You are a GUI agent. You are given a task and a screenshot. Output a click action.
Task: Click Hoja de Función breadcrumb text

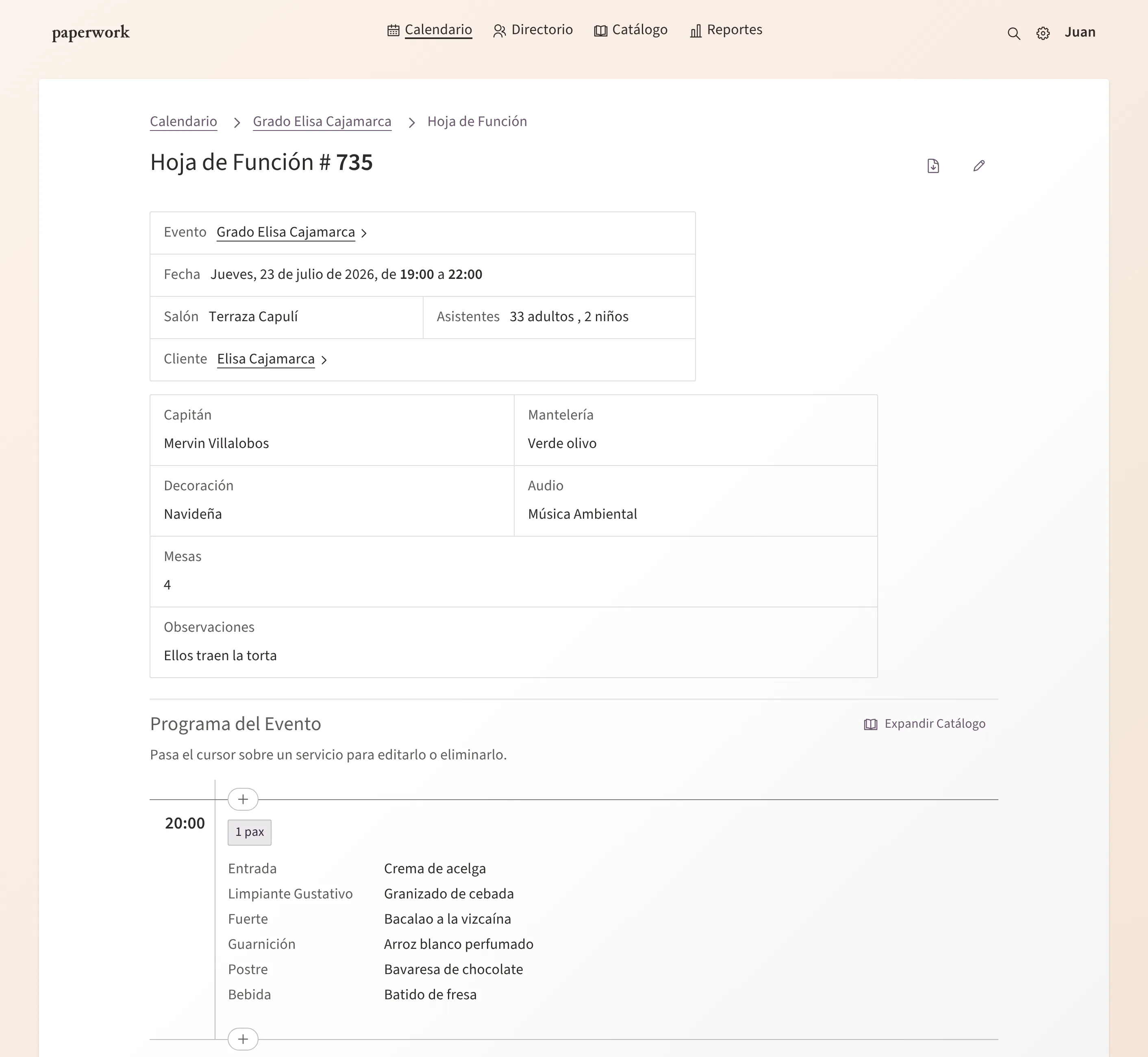point(477,121)
